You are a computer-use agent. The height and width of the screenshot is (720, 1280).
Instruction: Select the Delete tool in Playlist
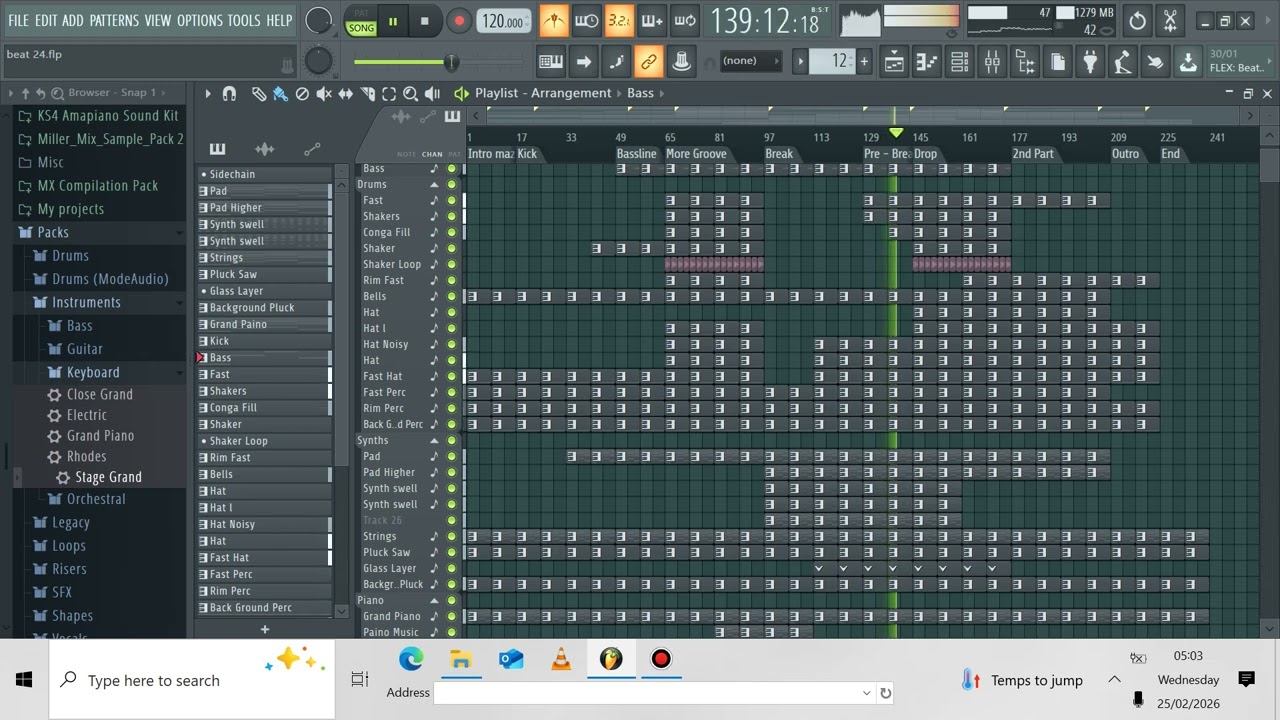tap(302, 93)
